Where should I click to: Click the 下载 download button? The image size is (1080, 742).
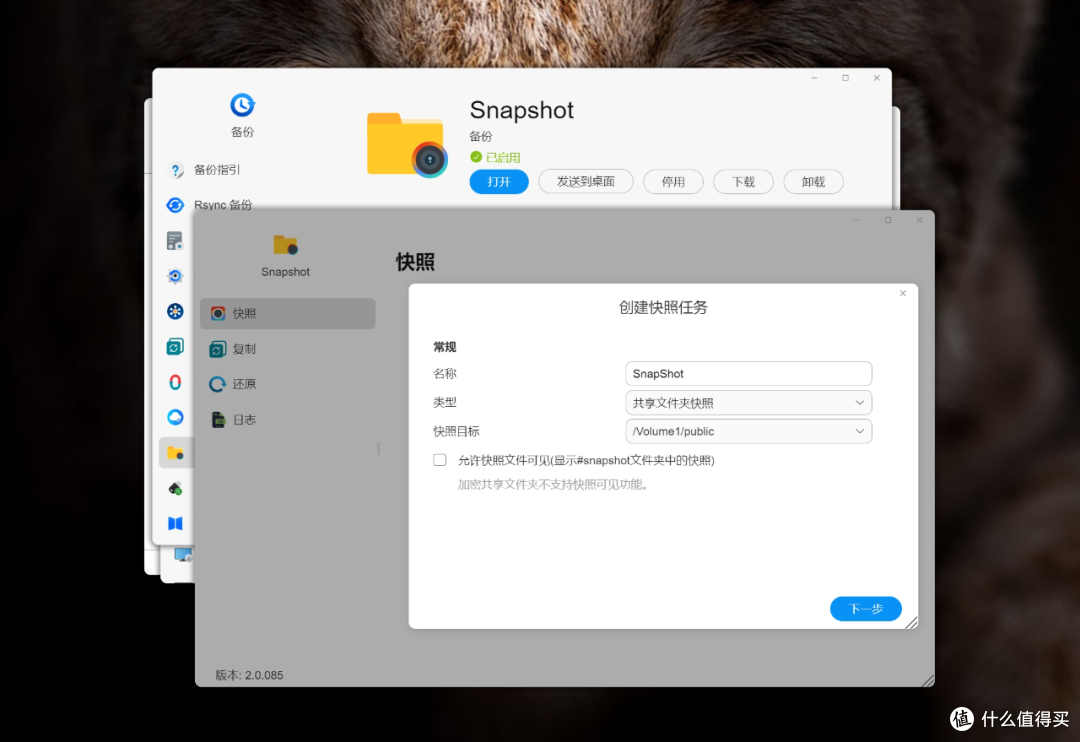click(x=743, y=182)
